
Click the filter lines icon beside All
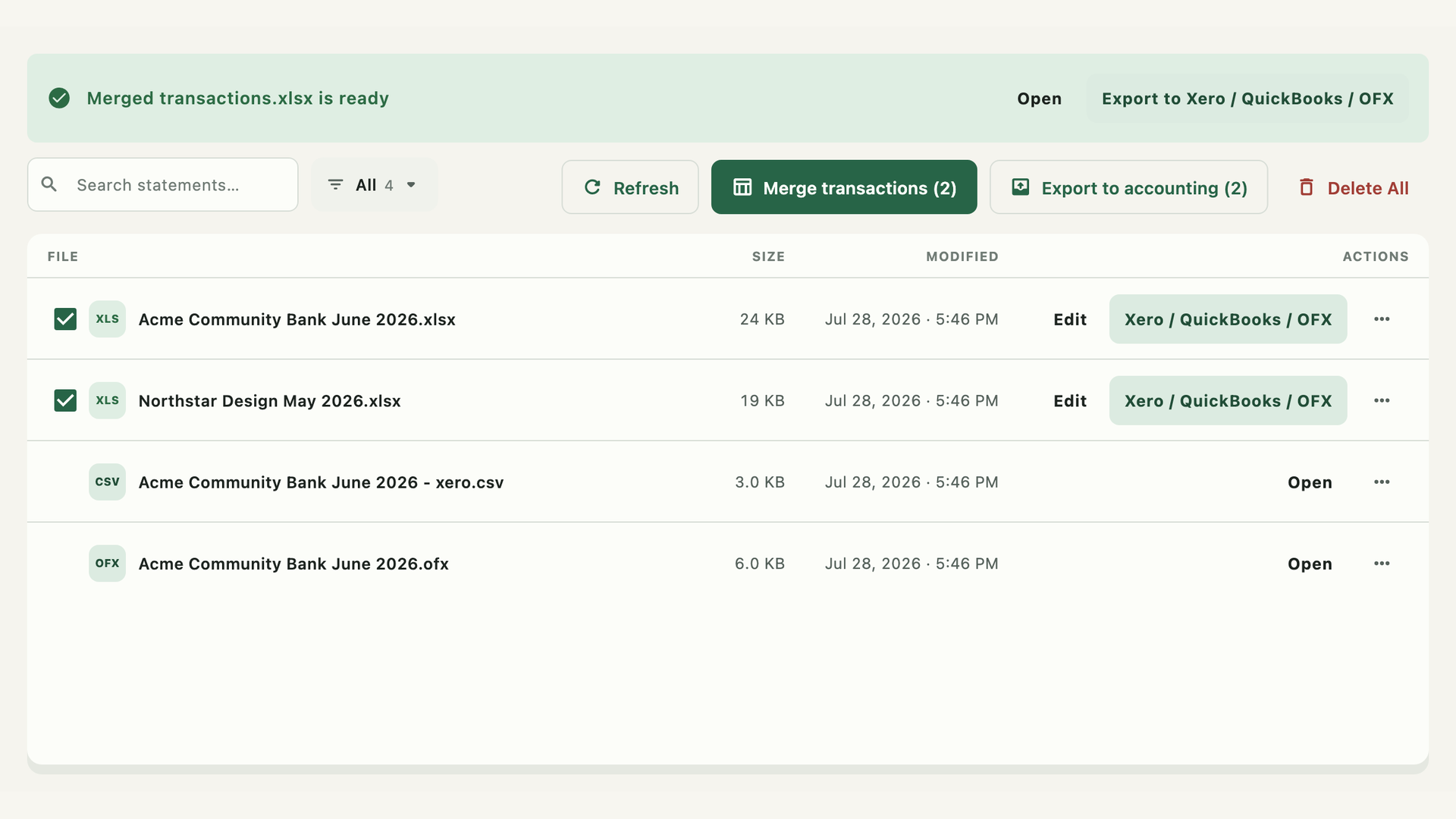[335, 184]
